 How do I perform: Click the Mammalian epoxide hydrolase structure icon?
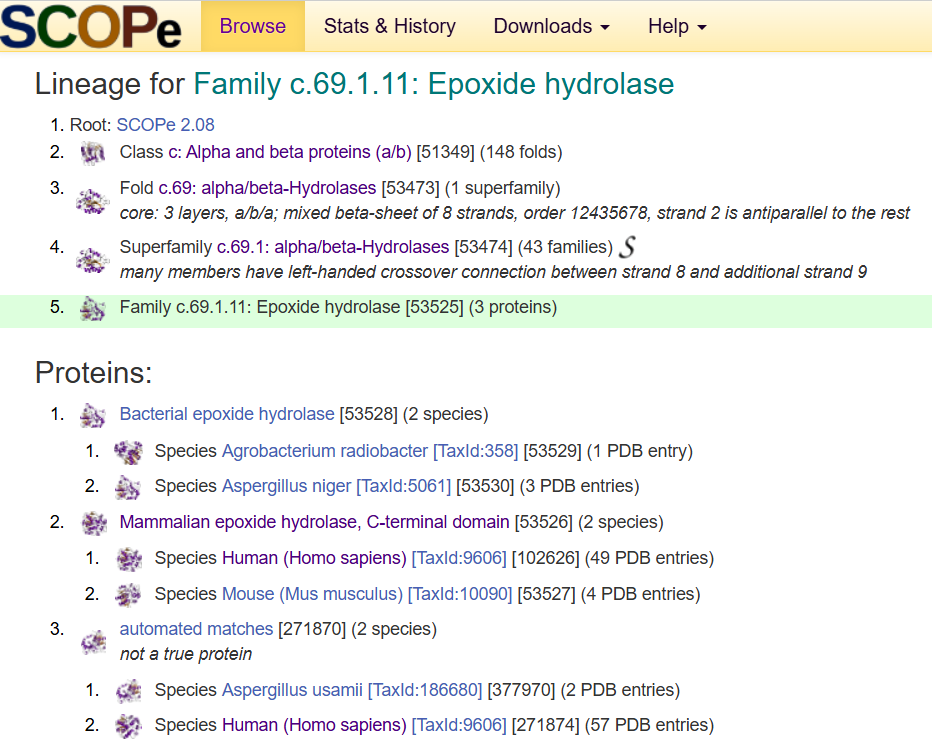click(x=93, y=523)
